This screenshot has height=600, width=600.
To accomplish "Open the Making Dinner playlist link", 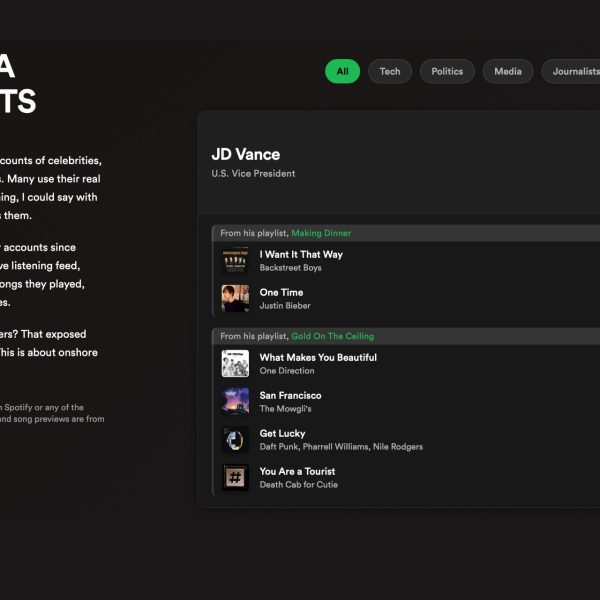I will 321,233.
